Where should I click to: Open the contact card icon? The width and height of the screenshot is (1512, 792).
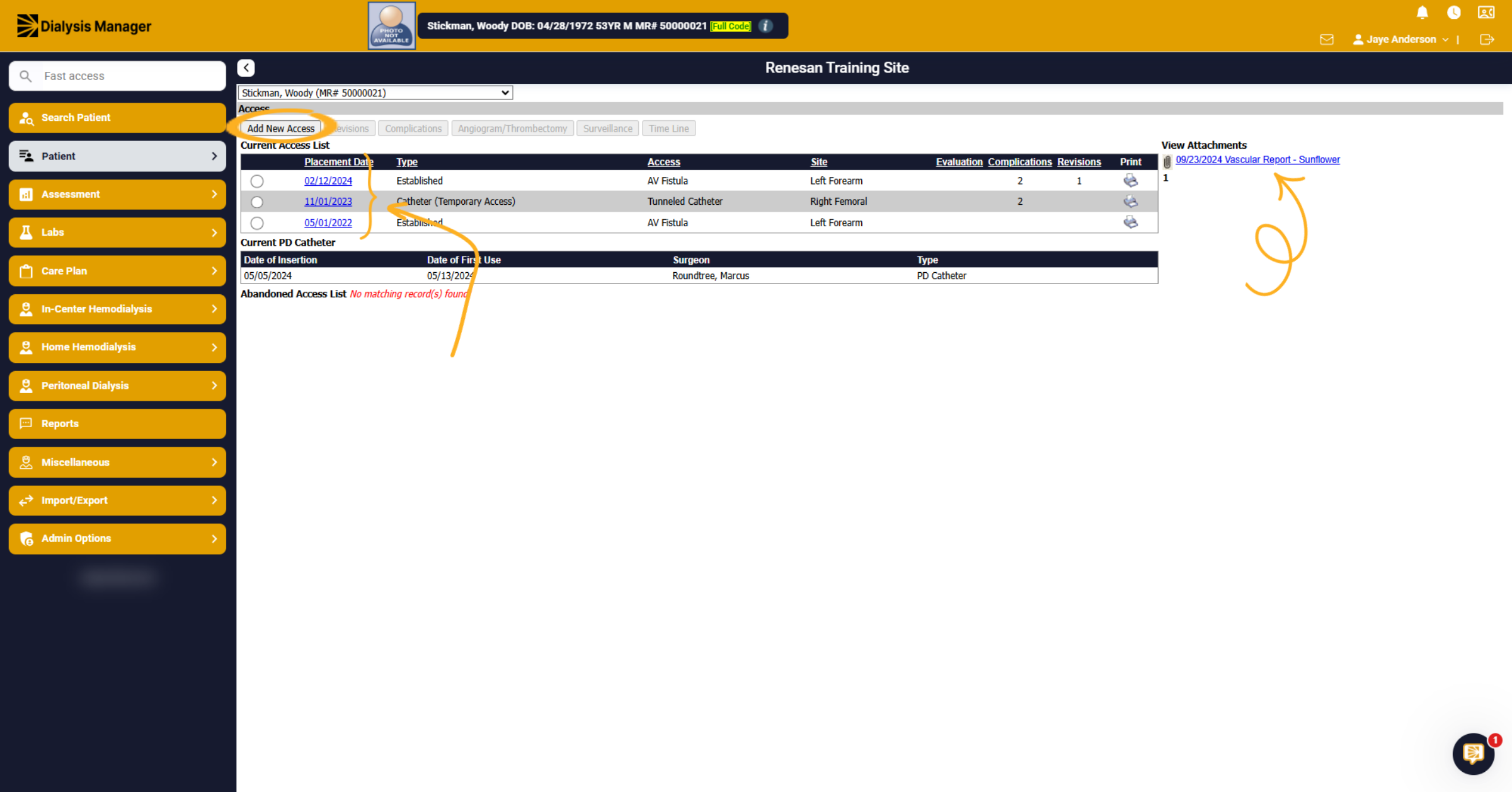(x=1486, y=13)
